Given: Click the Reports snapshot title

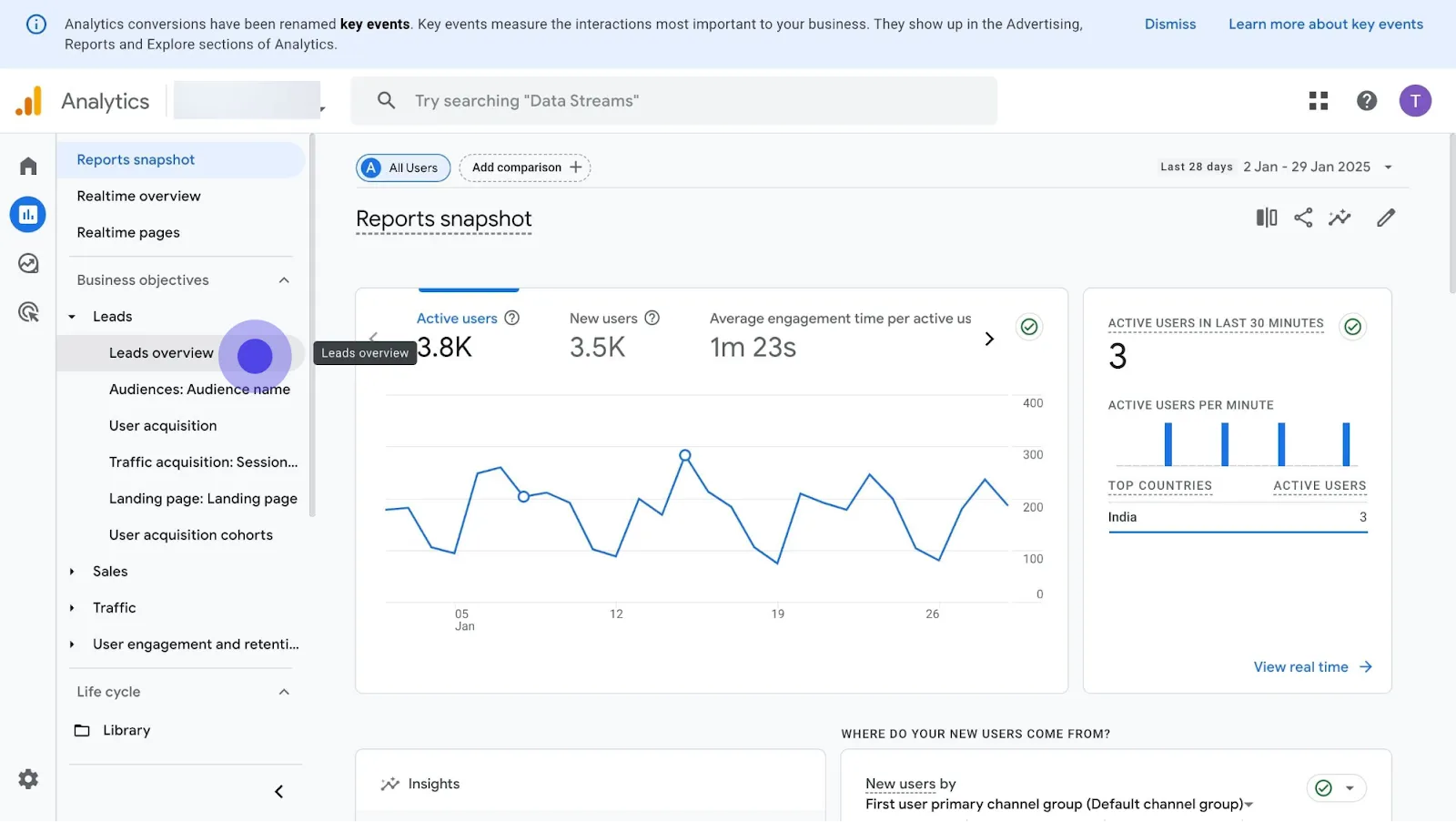Looking at the screenshot, I should point(443,219).
